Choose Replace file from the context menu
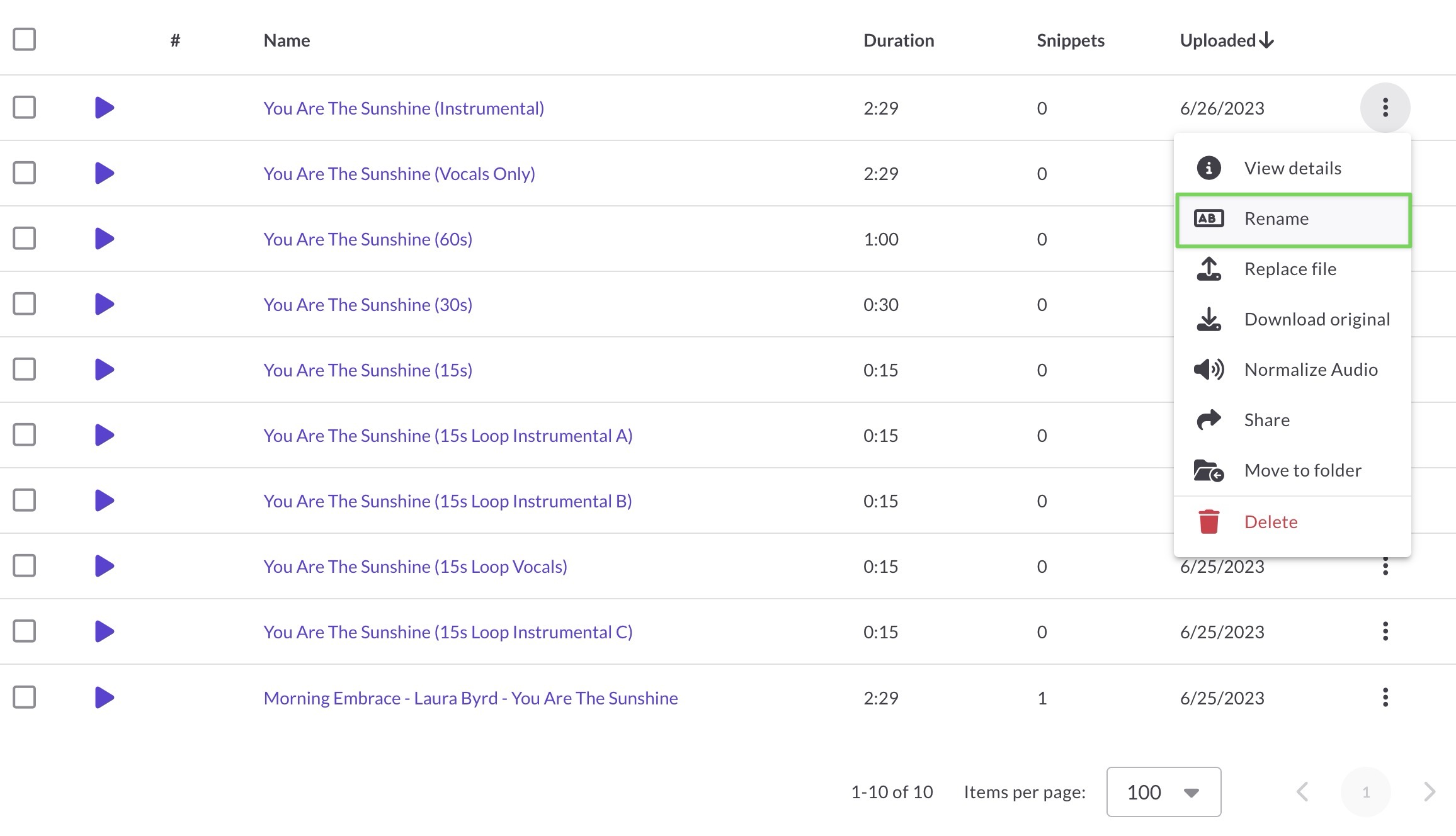Image resolution: width=1456 pixels, height=836 pixels. 1292,269
